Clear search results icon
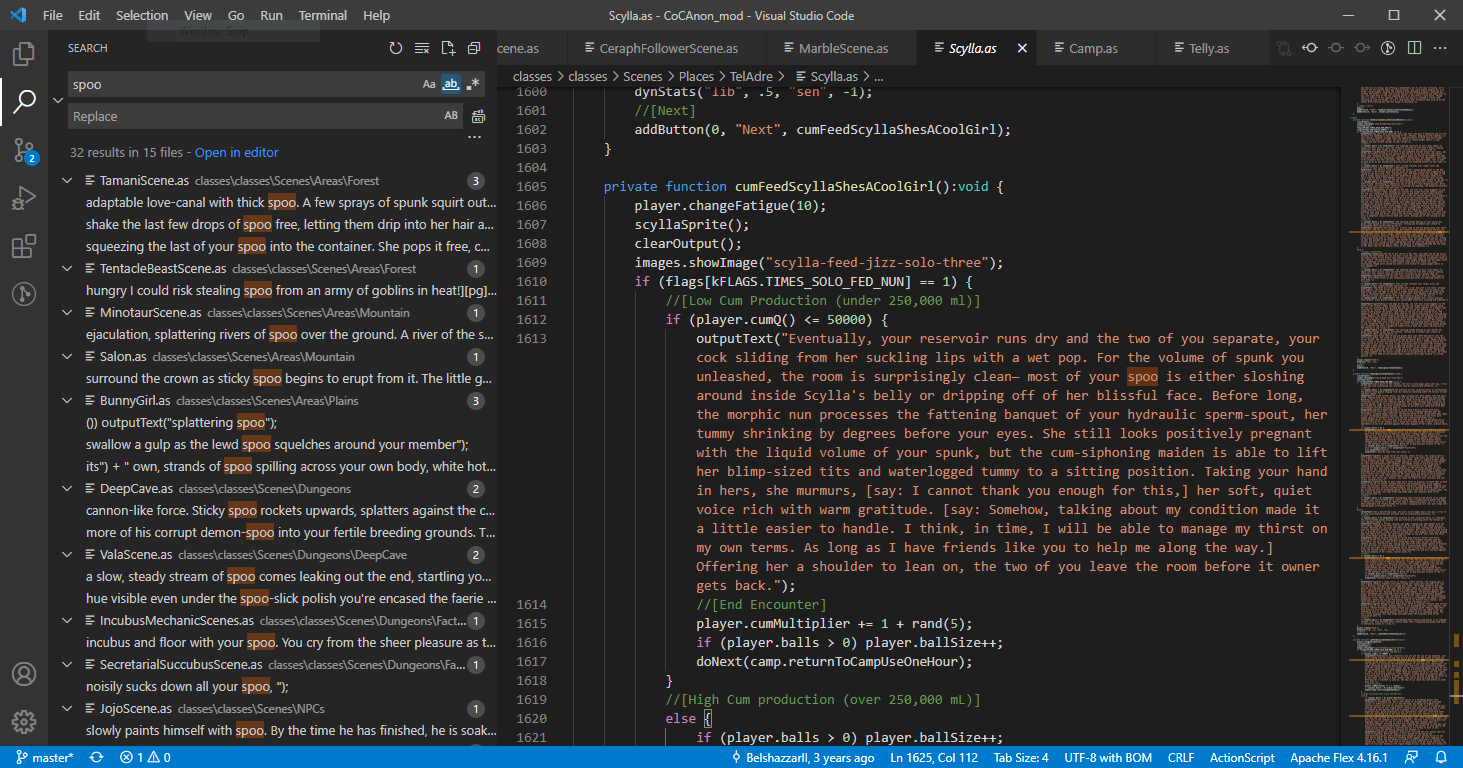The width and height of the screenshot is (1463, 768). [x=422, y=48]
